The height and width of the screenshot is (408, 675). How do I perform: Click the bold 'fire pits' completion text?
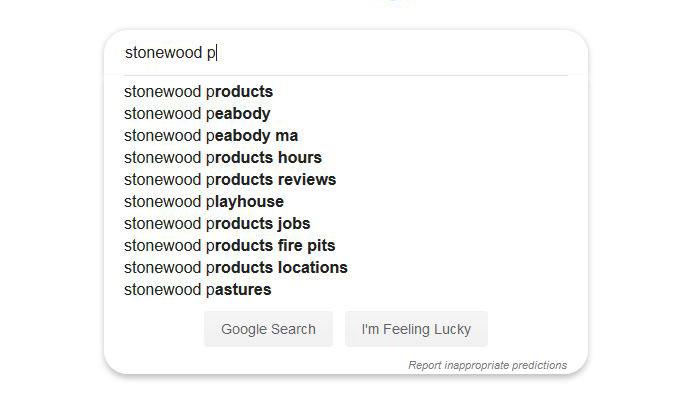[x=304, y=246]
